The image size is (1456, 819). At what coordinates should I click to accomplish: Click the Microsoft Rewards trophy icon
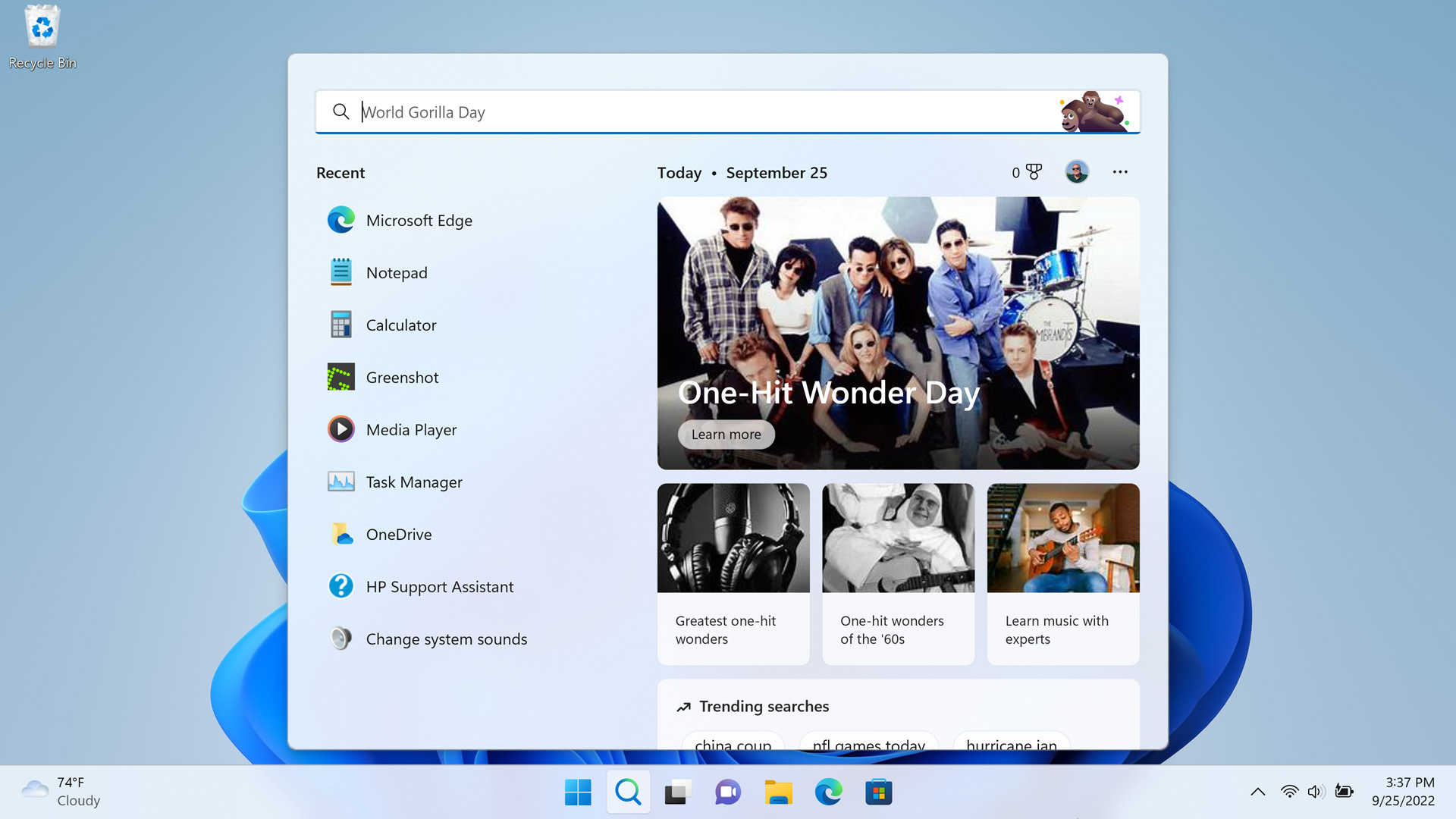coord(1033,172)
